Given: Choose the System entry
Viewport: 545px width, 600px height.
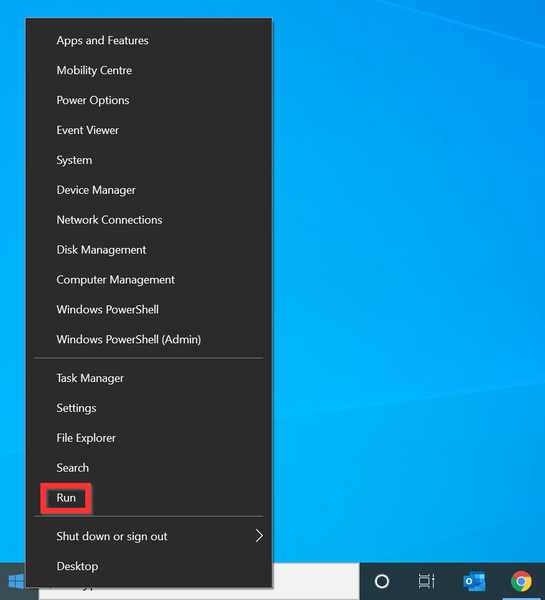Looking at the screenshot, I should click(x=149, y=160).
